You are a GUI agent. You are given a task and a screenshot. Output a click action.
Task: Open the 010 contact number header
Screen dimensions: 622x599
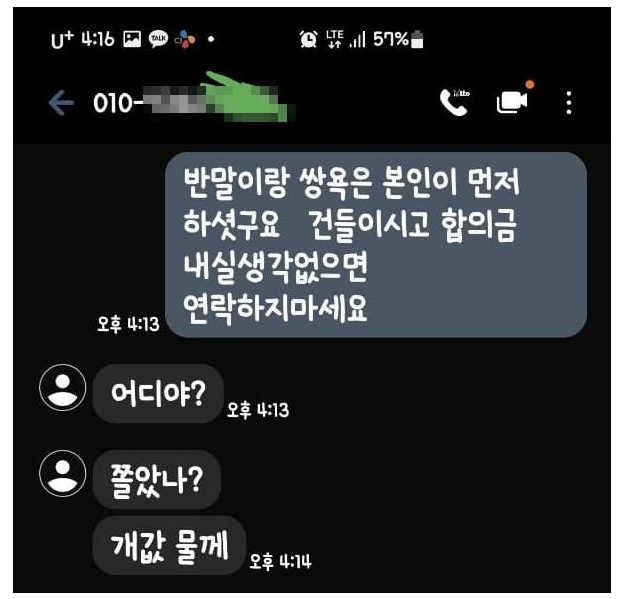(190, 102)
